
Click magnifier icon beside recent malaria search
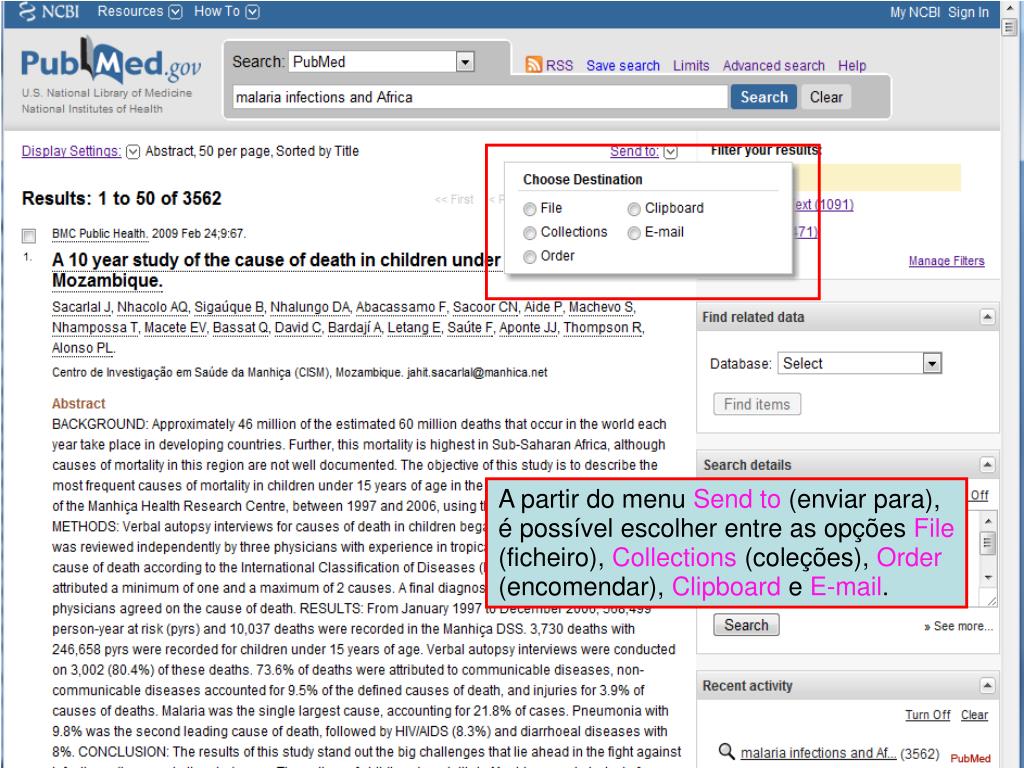click(x=726, y=752)
